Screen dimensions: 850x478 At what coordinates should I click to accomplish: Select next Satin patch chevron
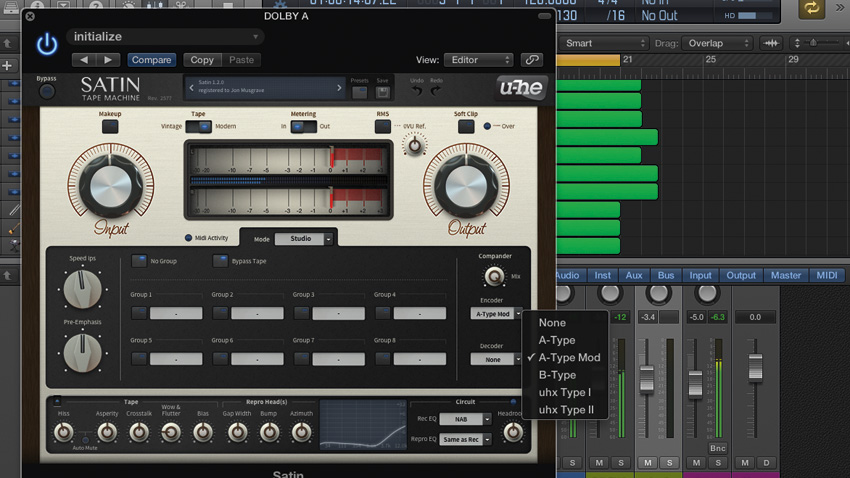339,87
